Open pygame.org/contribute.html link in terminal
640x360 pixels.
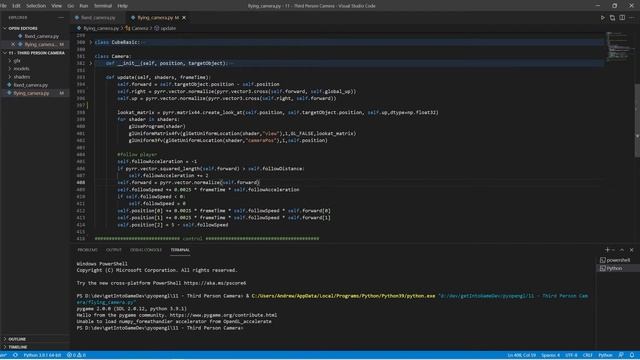(x=223, y=315)
